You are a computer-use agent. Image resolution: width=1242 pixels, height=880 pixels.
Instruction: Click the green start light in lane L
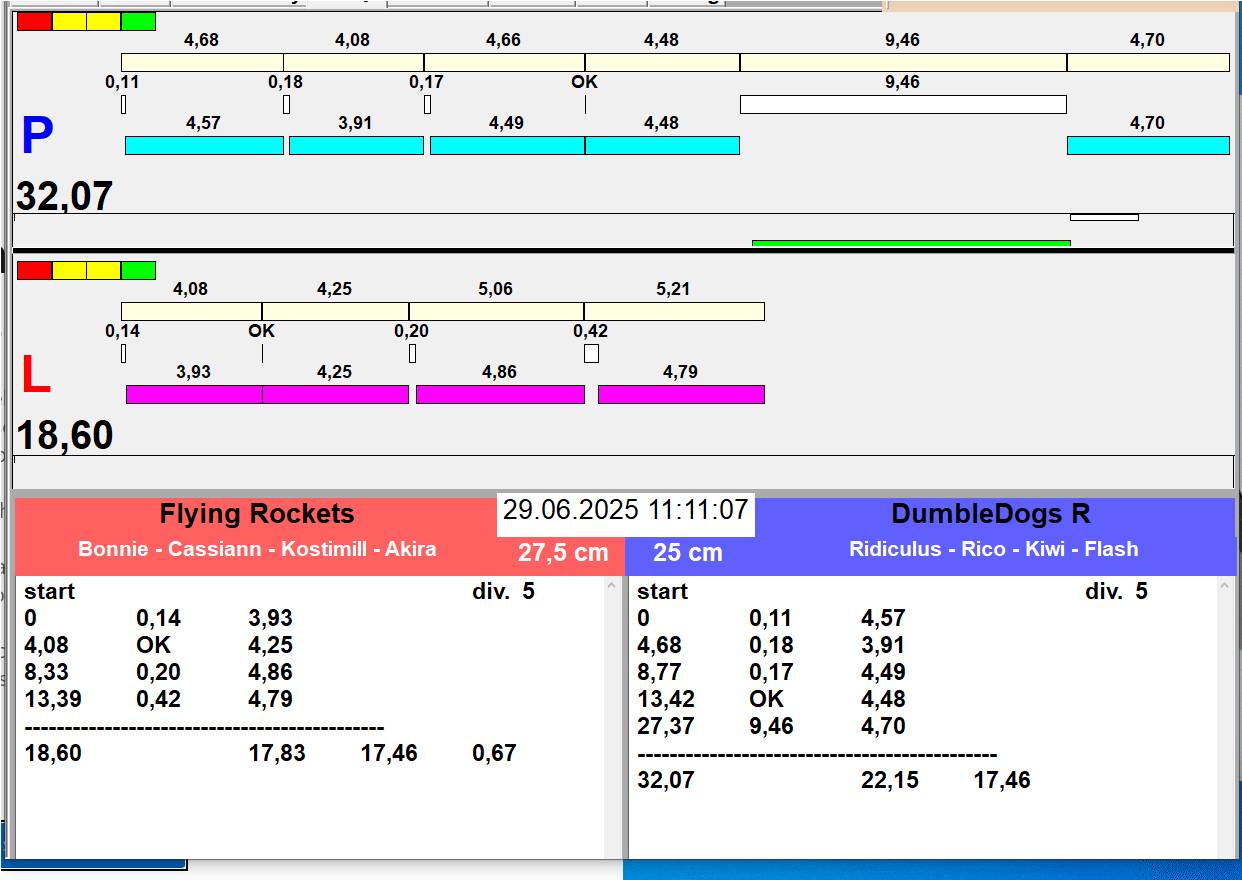click(138, 270)
